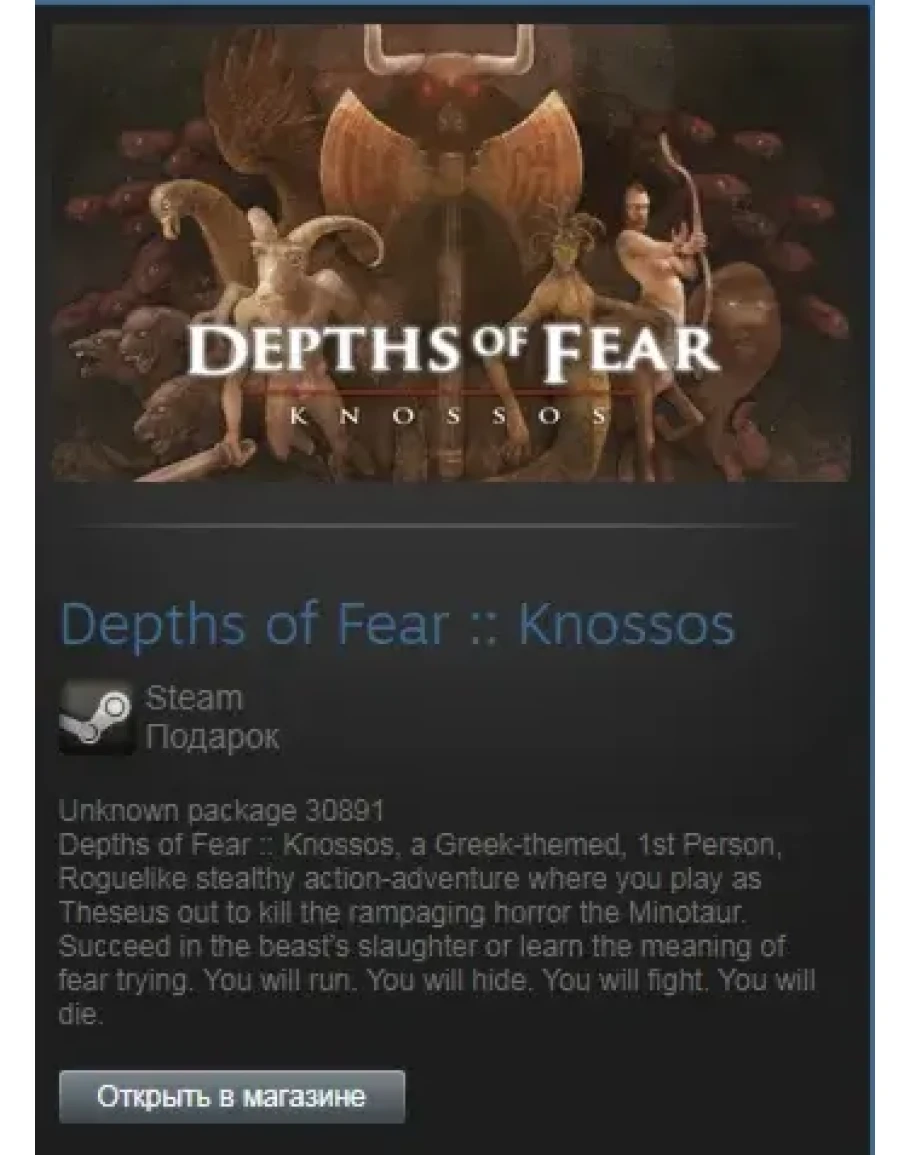Click the KNOSSOS subtitle in the banner

449,416
